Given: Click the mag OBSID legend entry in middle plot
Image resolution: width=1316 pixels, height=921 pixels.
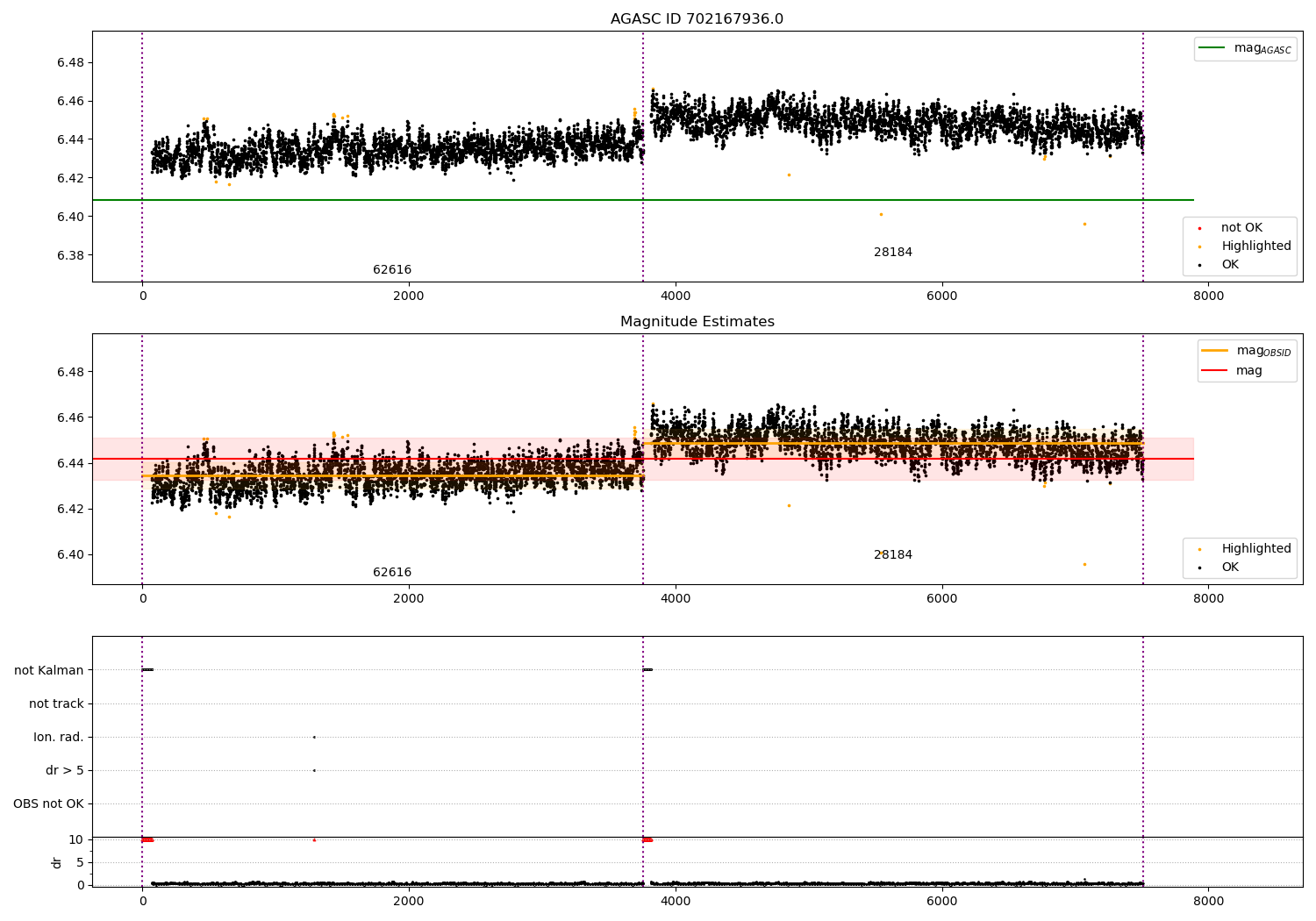Looking at the screenshot, I should 1246,351.
